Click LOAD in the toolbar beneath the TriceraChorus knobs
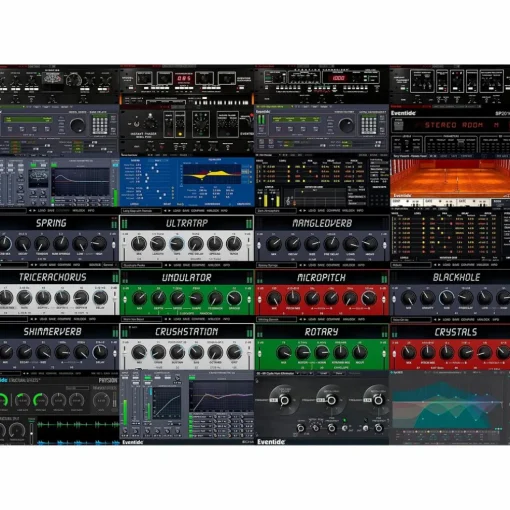The image size is (510, 510). pyautogui.click(x=43, y=319)
